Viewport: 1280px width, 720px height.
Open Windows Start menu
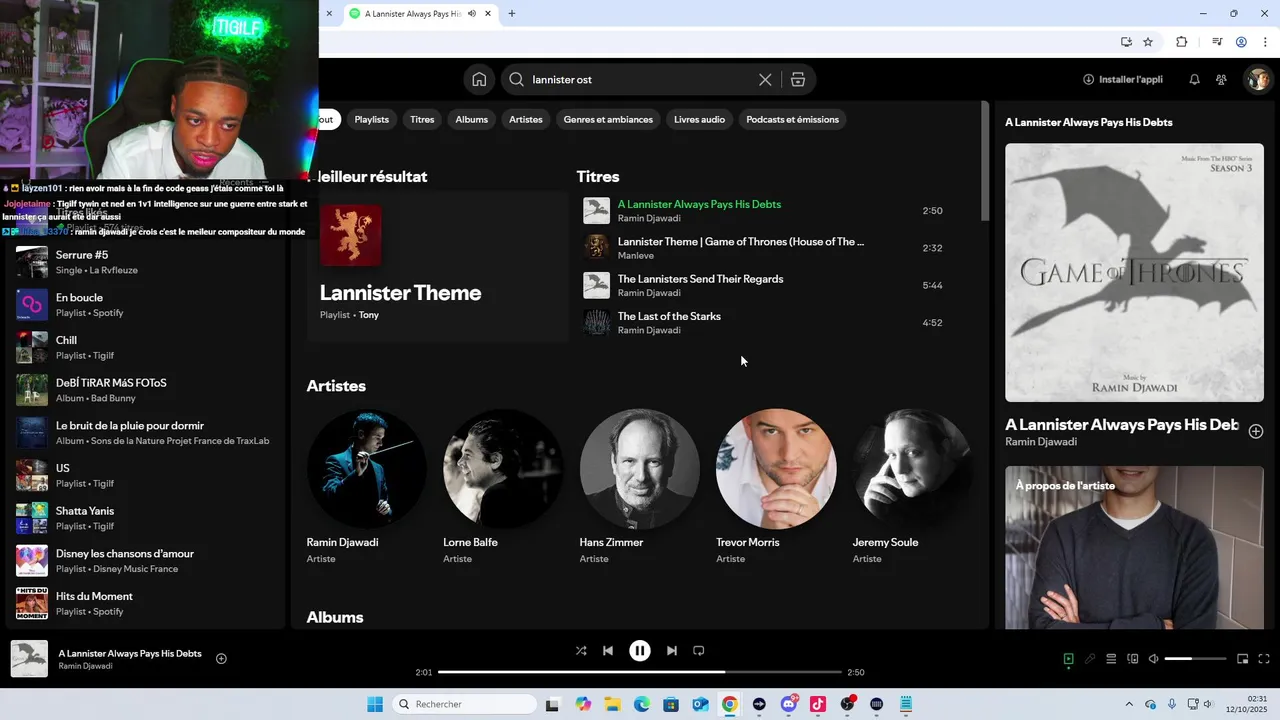pos(375,704)
